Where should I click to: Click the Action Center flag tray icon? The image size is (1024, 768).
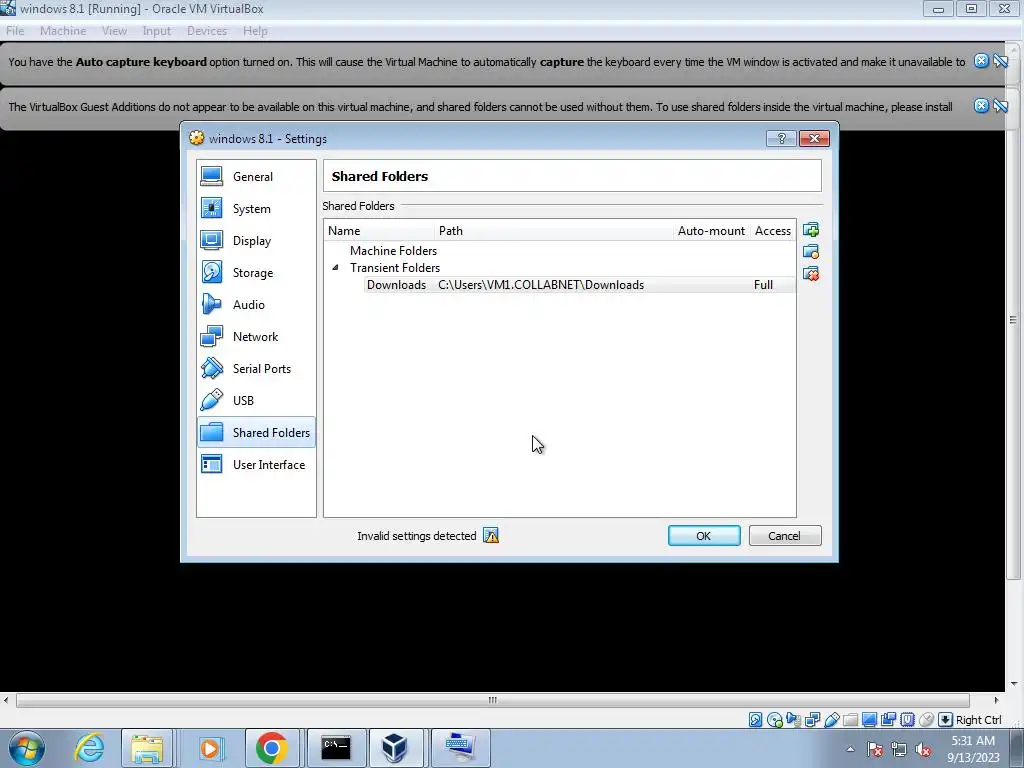point(875,750)
